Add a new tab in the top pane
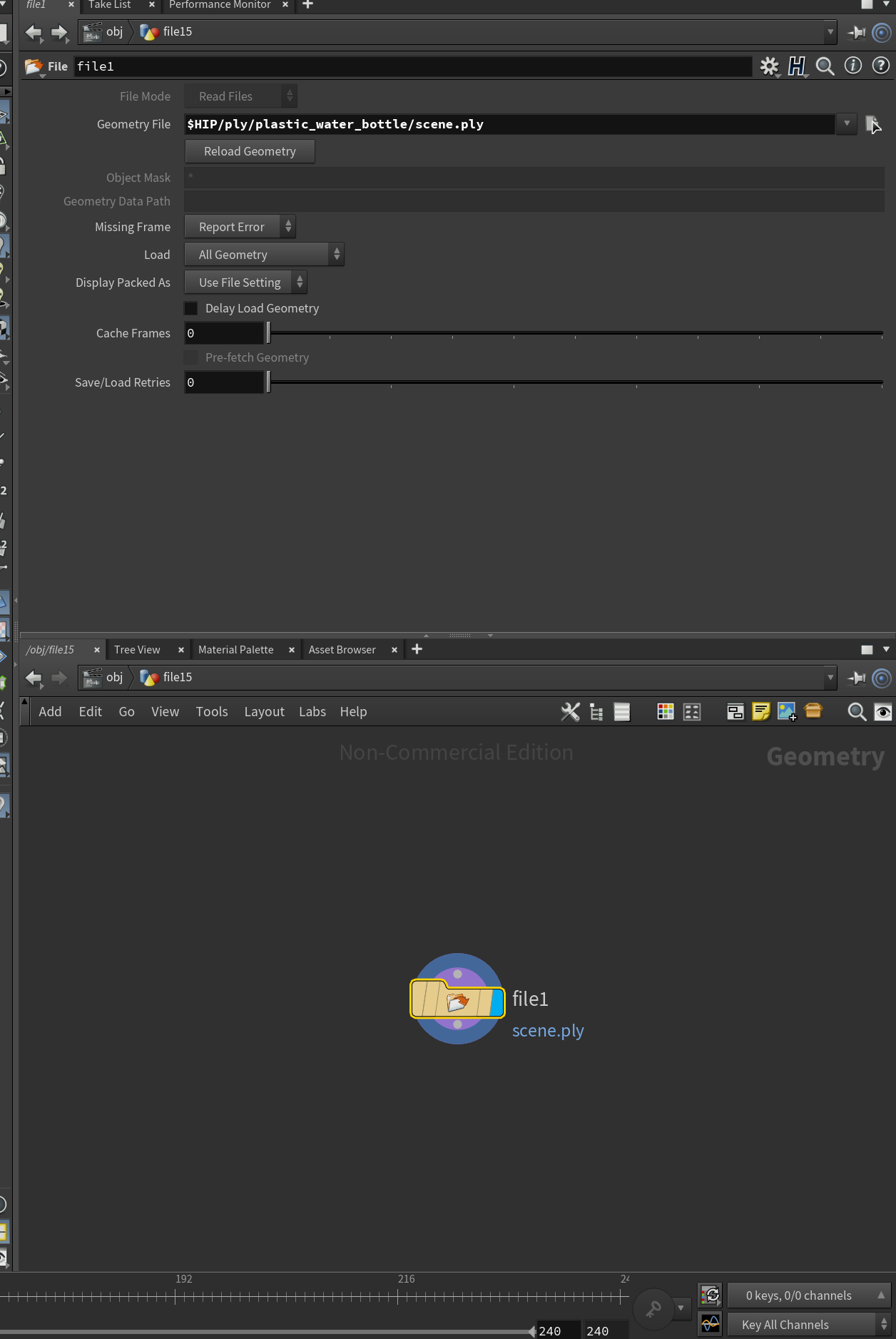The height and width of the screenshot is (1339, 896). pos(308,4)
